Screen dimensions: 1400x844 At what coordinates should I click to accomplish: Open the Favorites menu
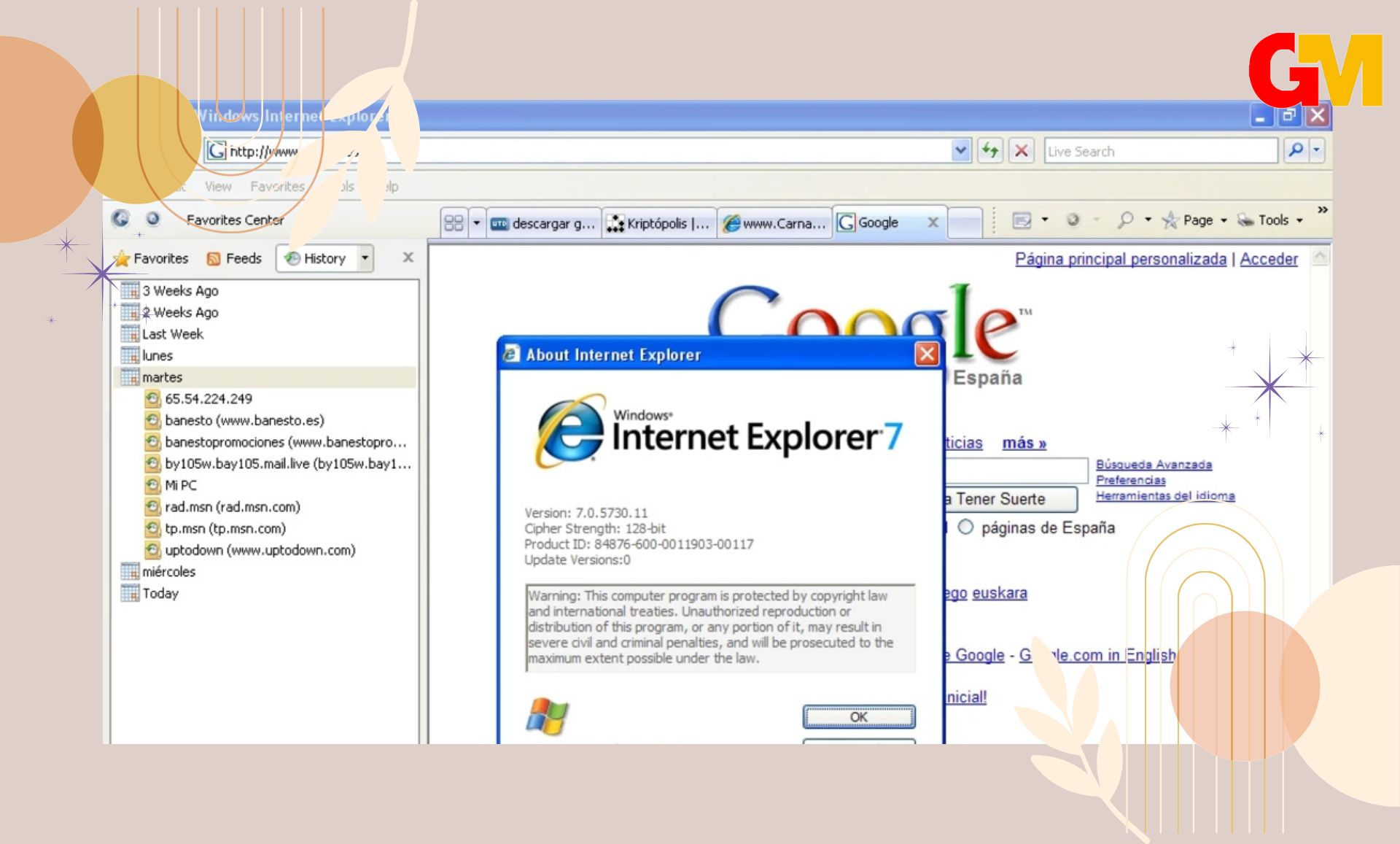point(277,187)
